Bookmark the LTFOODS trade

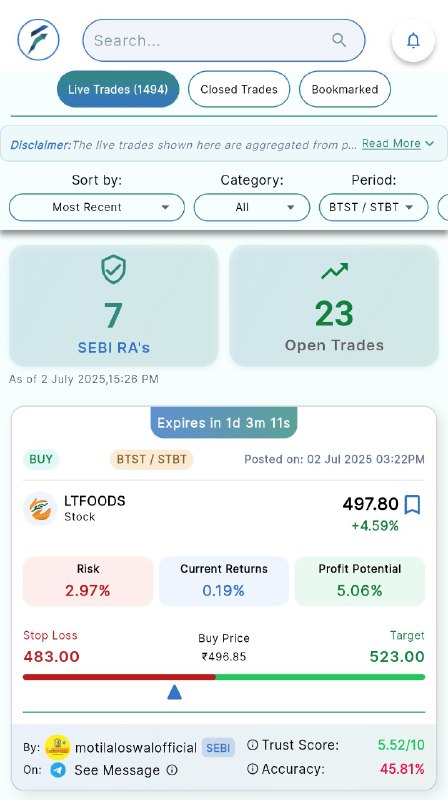coord(412,505)
